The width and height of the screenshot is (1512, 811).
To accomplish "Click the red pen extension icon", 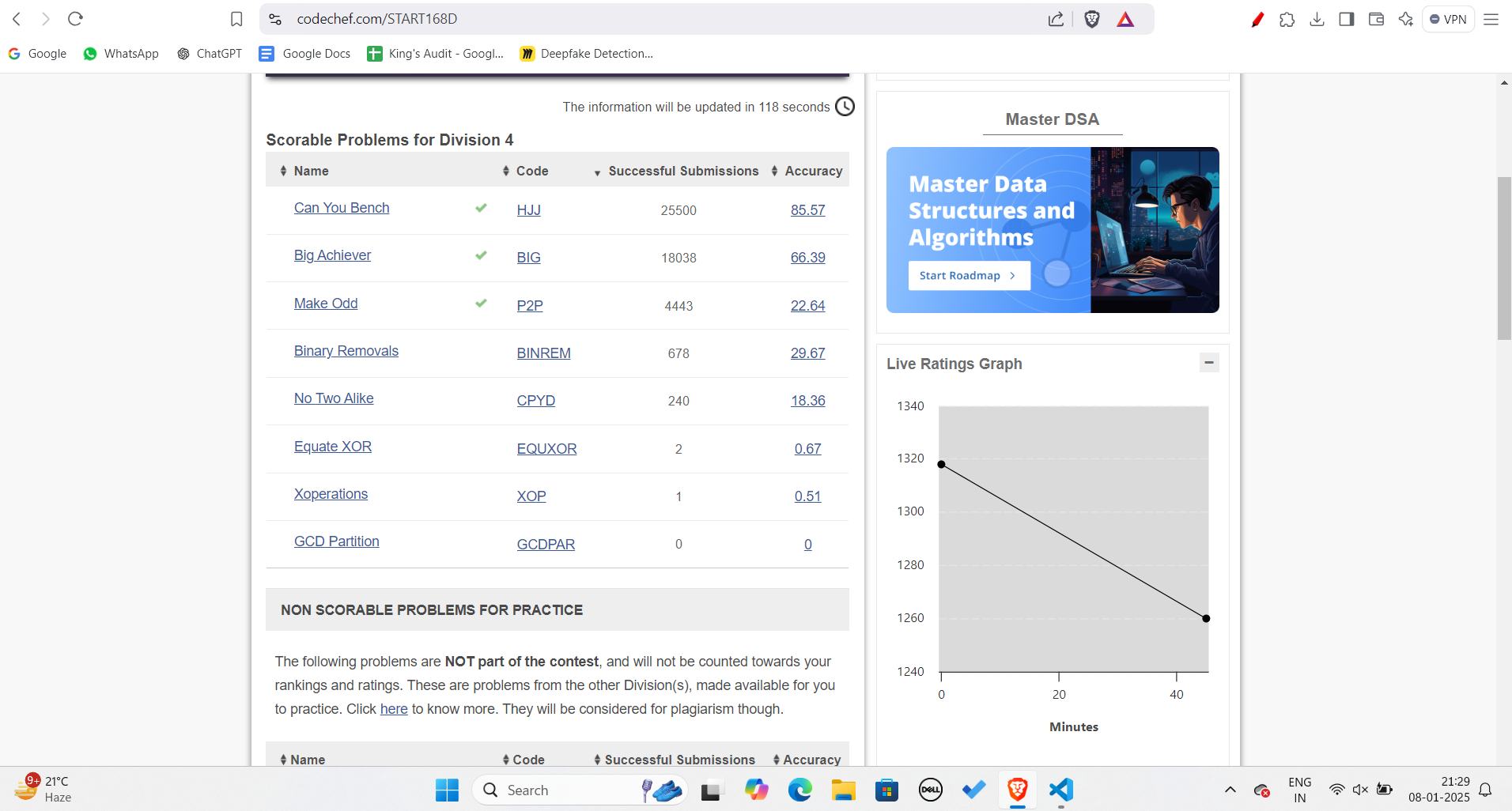I will (x=1257, y=19).
